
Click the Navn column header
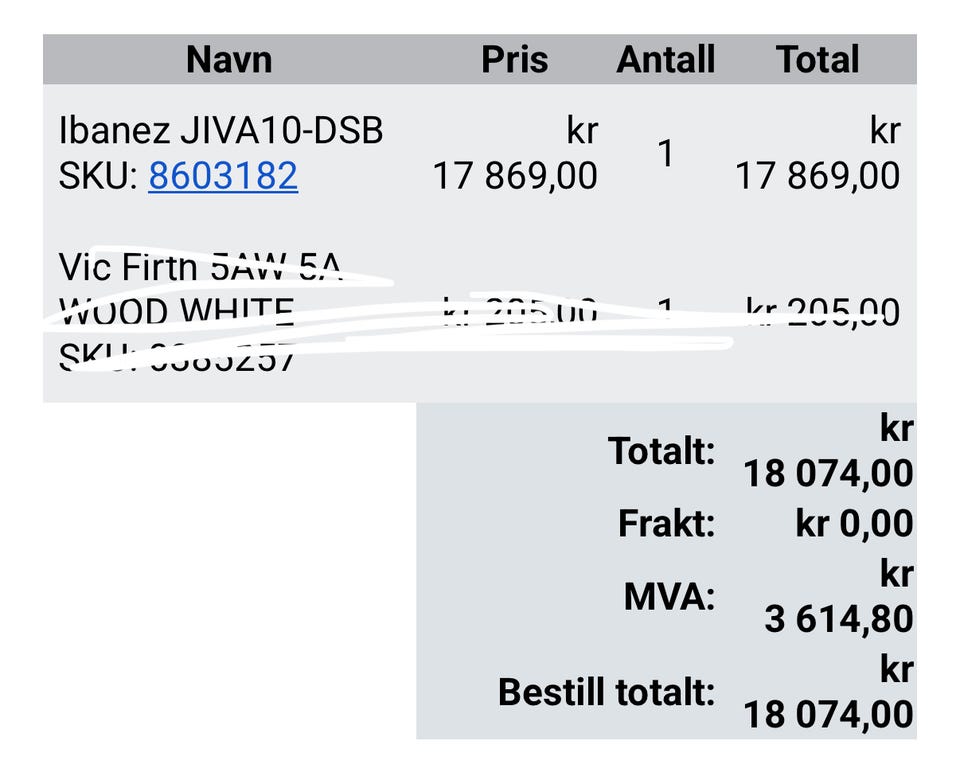coord(229,59)
